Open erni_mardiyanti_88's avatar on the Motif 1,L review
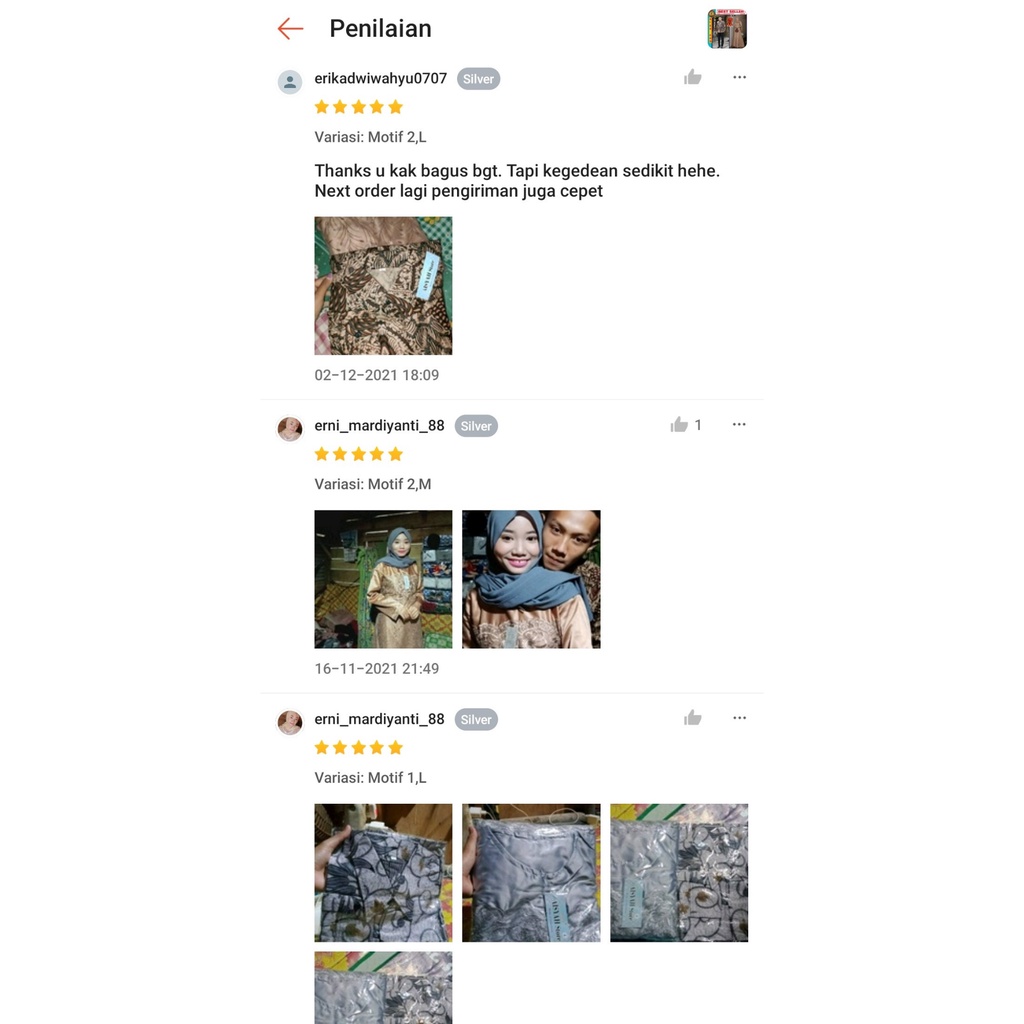Screen dimensions: 1024x1024 click(x=290, y=723)
